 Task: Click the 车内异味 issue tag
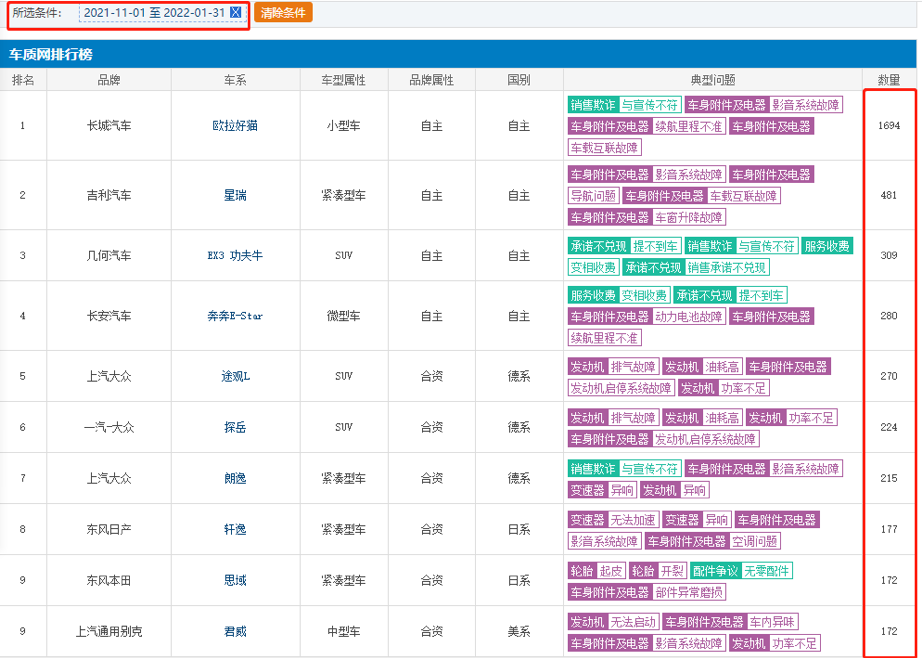pos(773,622)
